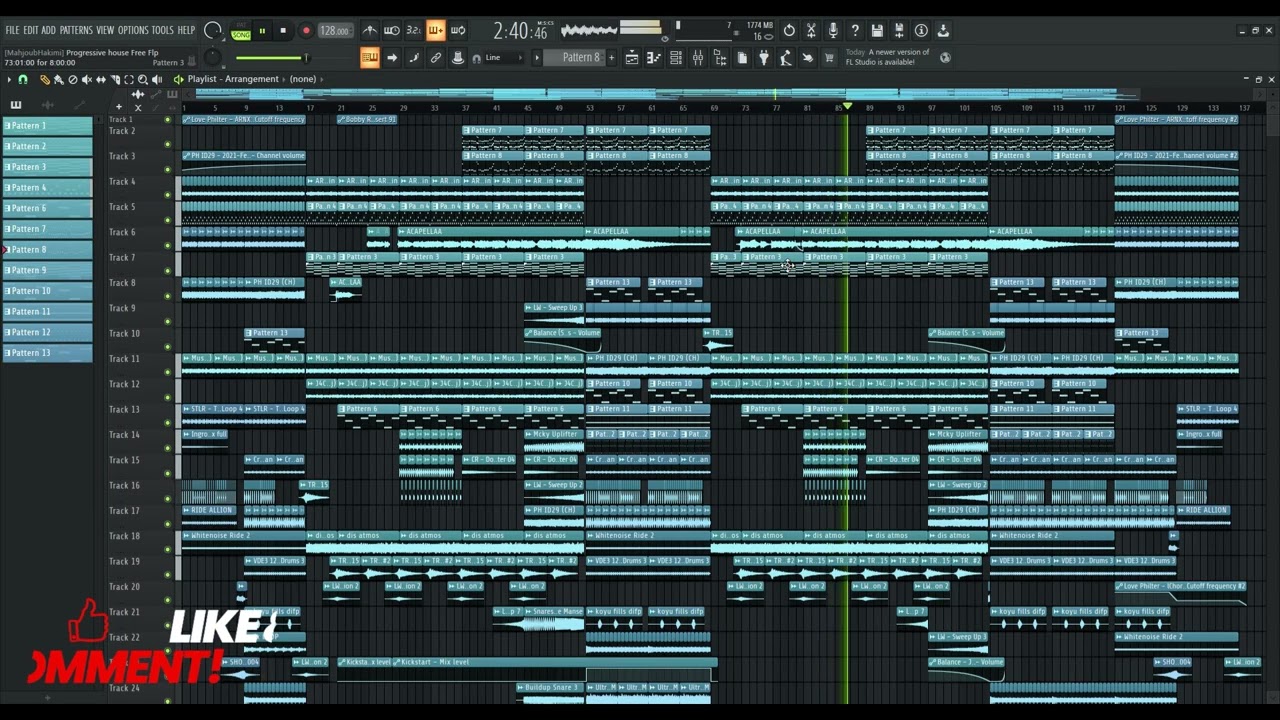Image resolution: width=1280 pixels, height=720 pixels.
Task: Mute Track 6 using its green dot
Action: [168, 245]
